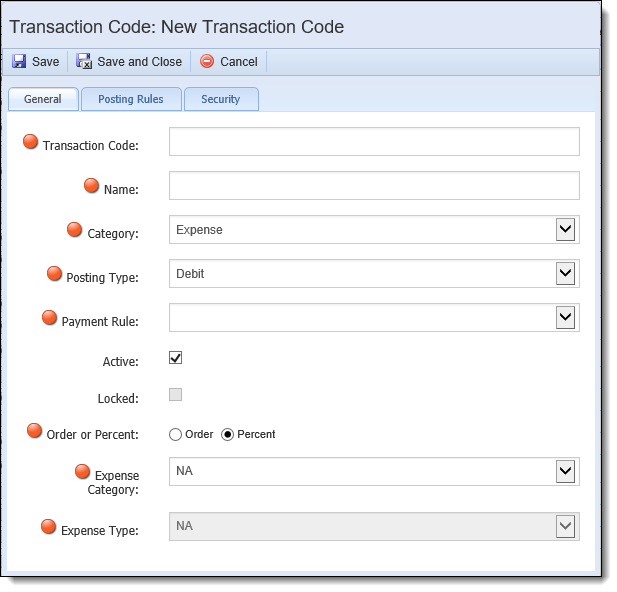This screenshot has height=592, width=617.
Task: Select the Percent radio button
Action: click(x=227, y=435)
